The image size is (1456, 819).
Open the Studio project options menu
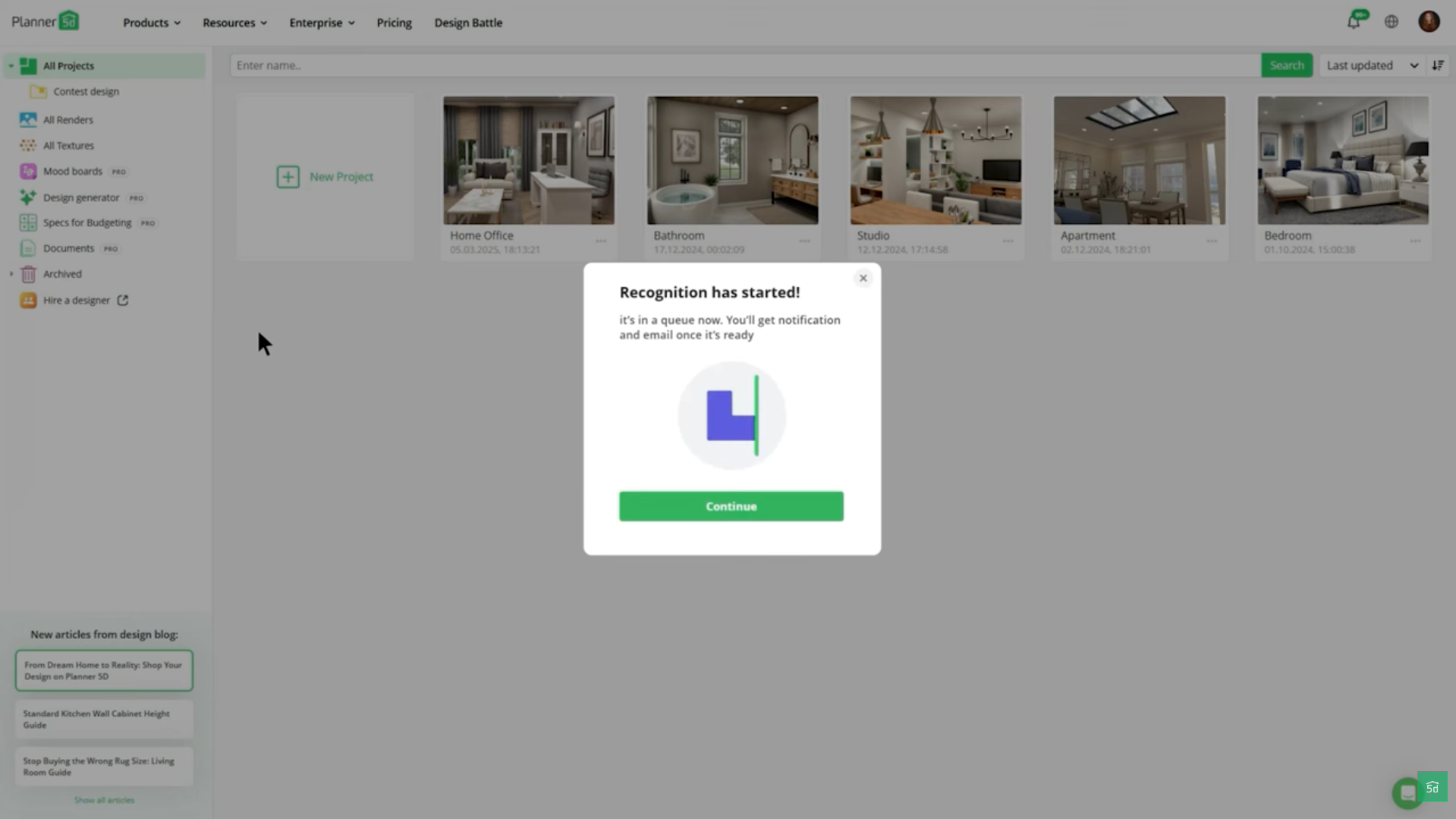(1008, 241)
